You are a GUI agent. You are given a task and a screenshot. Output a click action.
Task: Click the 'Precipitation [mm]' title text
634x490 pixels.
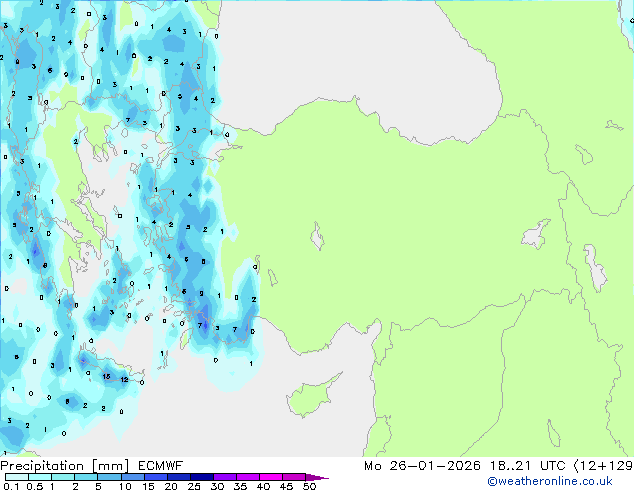[x=65, y=466]
